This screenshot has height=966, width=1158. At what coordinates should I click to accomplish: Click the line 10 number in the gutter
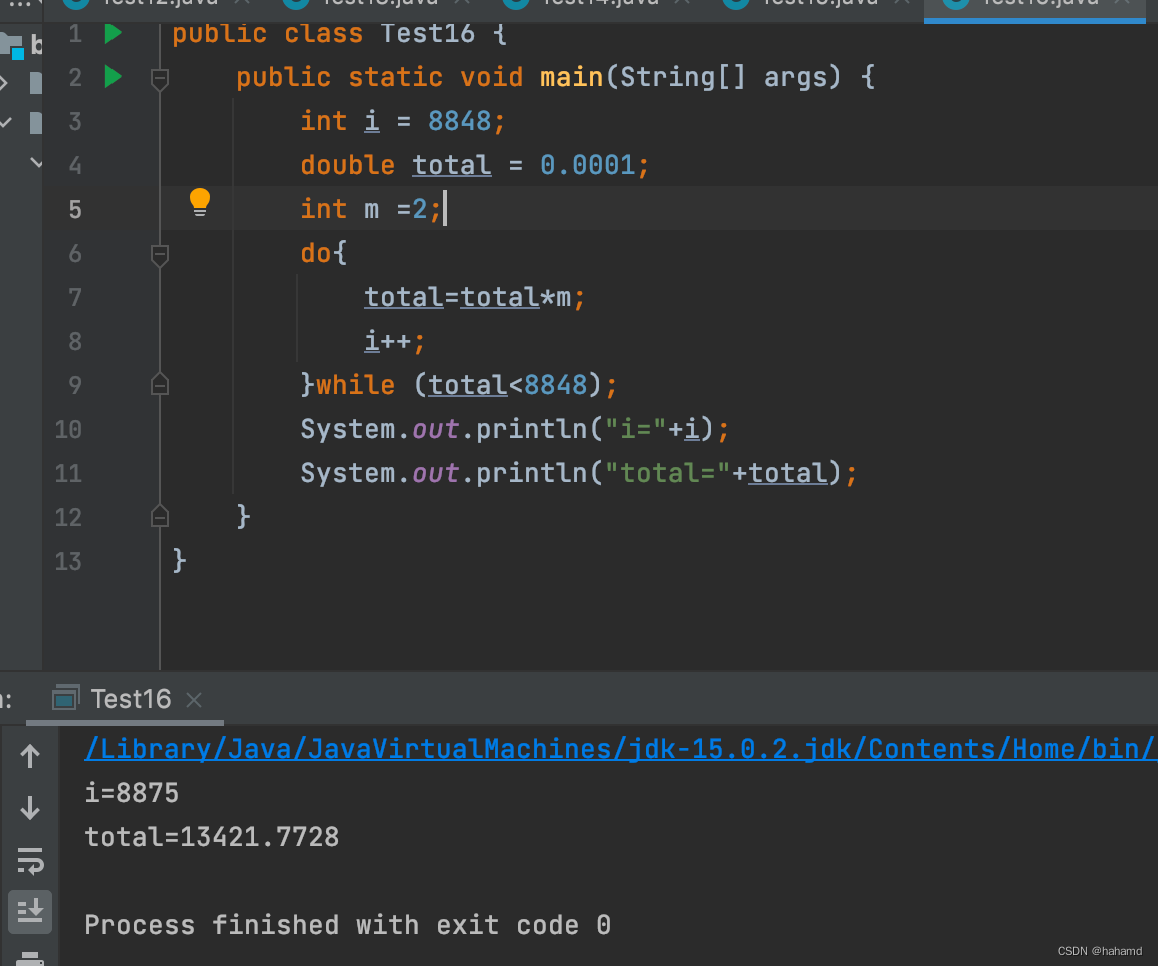68,429
